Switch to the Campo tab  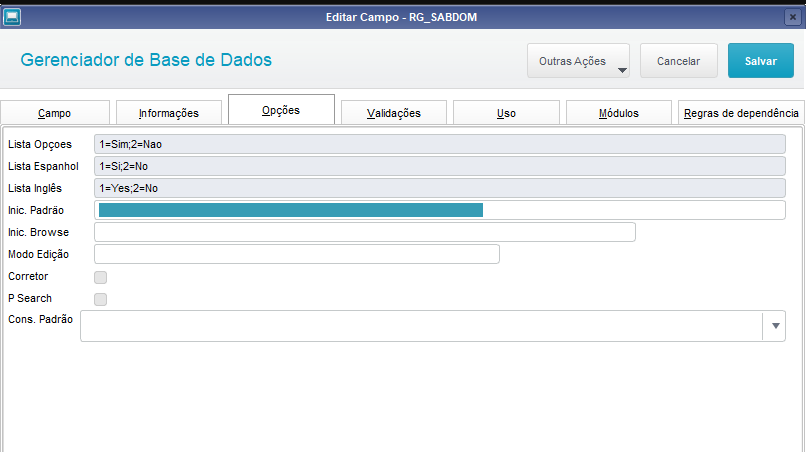coord(54,113)
